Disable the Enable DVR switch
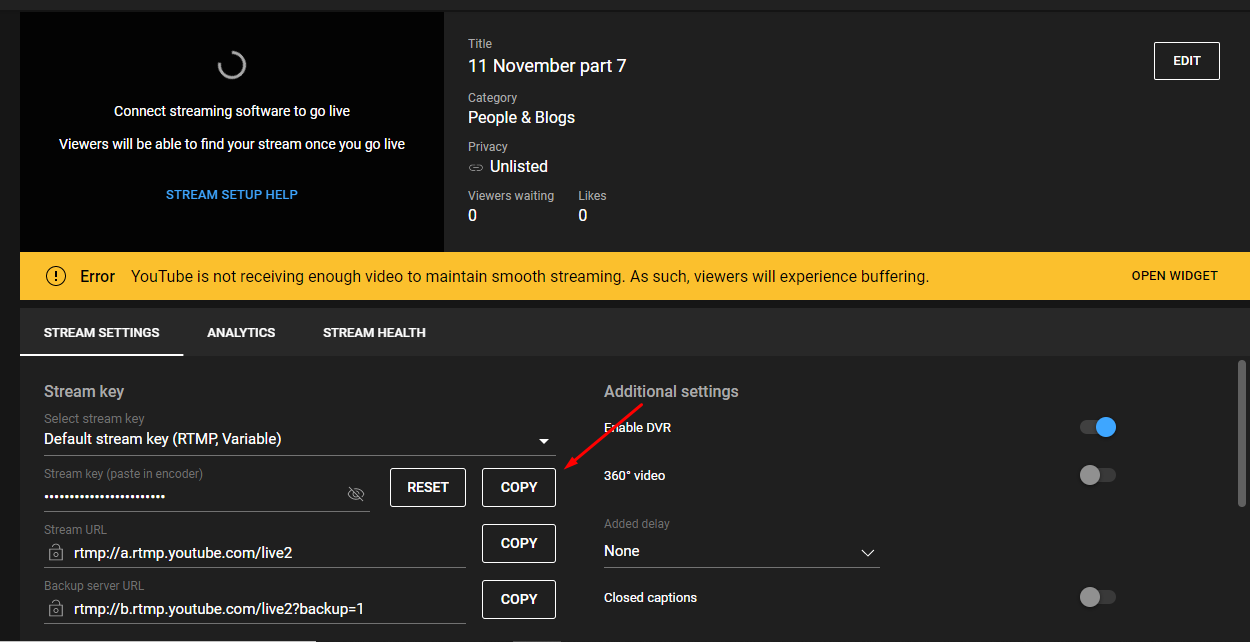1250x642 pixels. [x=1098, y=428]
